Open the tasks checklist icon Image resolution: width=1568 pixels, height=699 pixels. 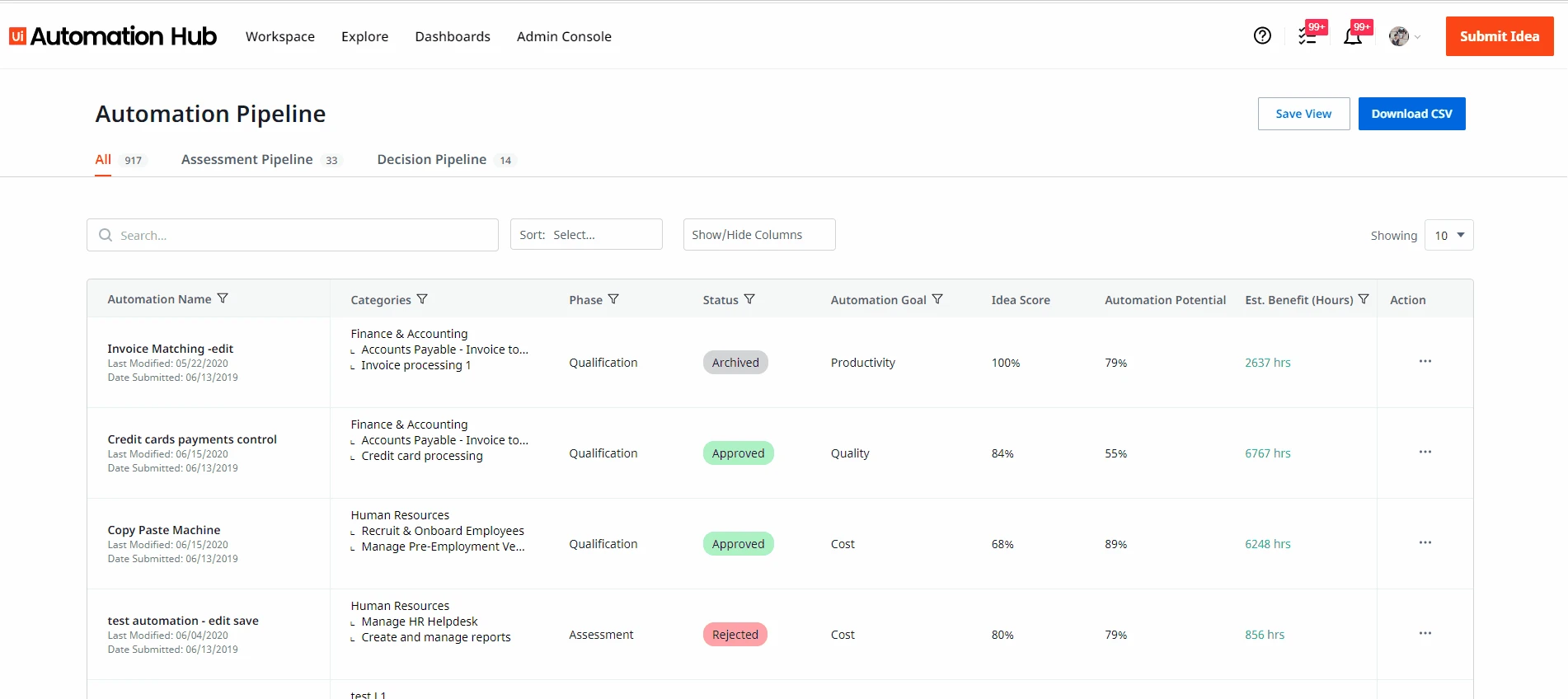[1307, 36]
